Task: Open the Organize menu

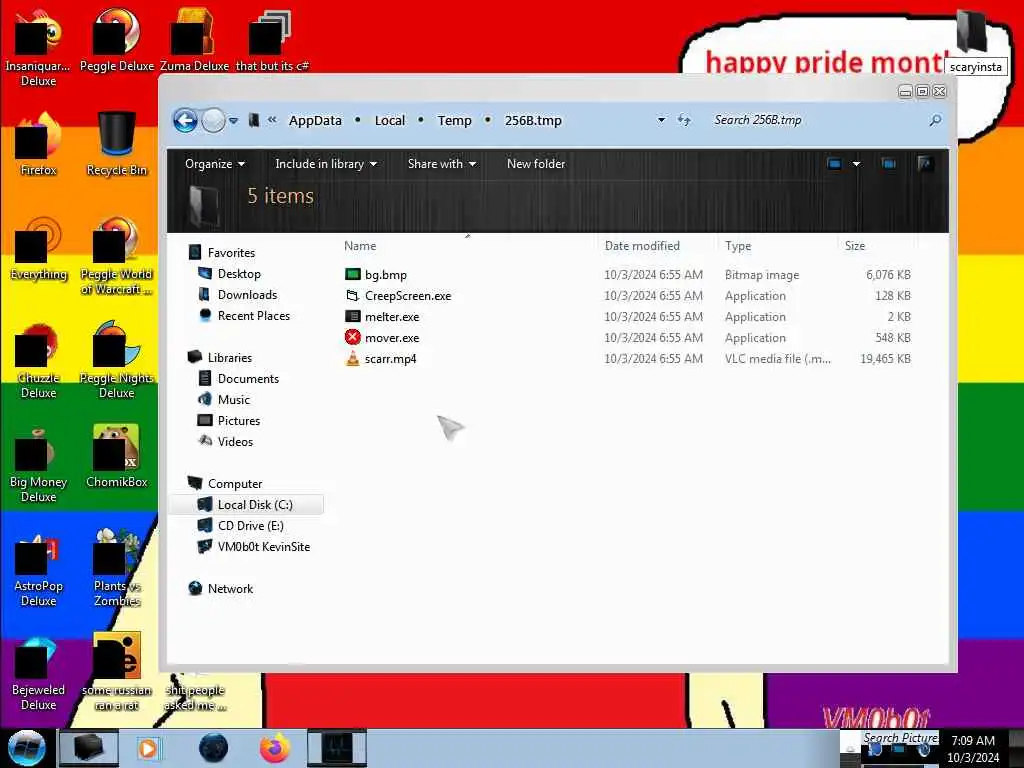Action: (215, 164)
